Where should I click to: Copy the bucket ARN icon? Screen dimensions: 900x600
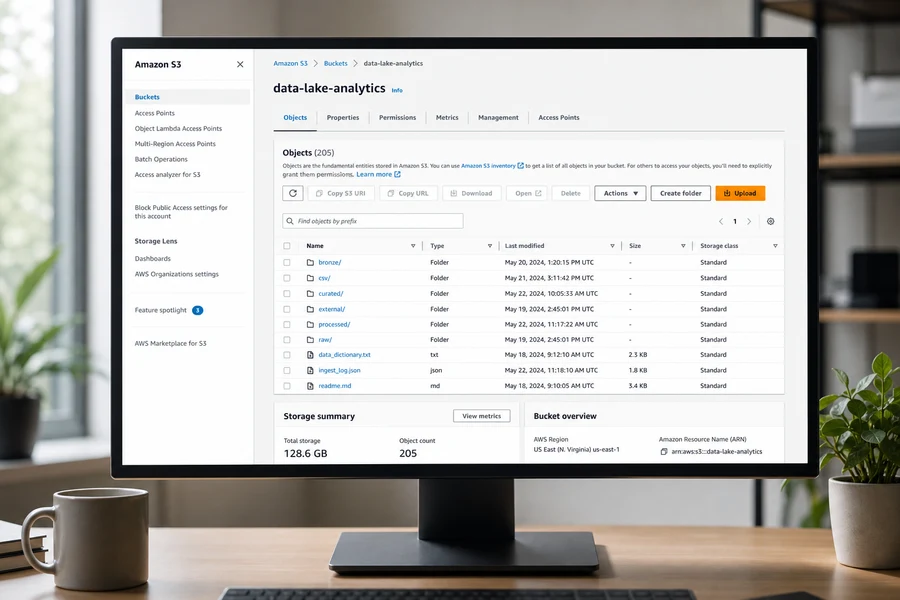[664, 451]
